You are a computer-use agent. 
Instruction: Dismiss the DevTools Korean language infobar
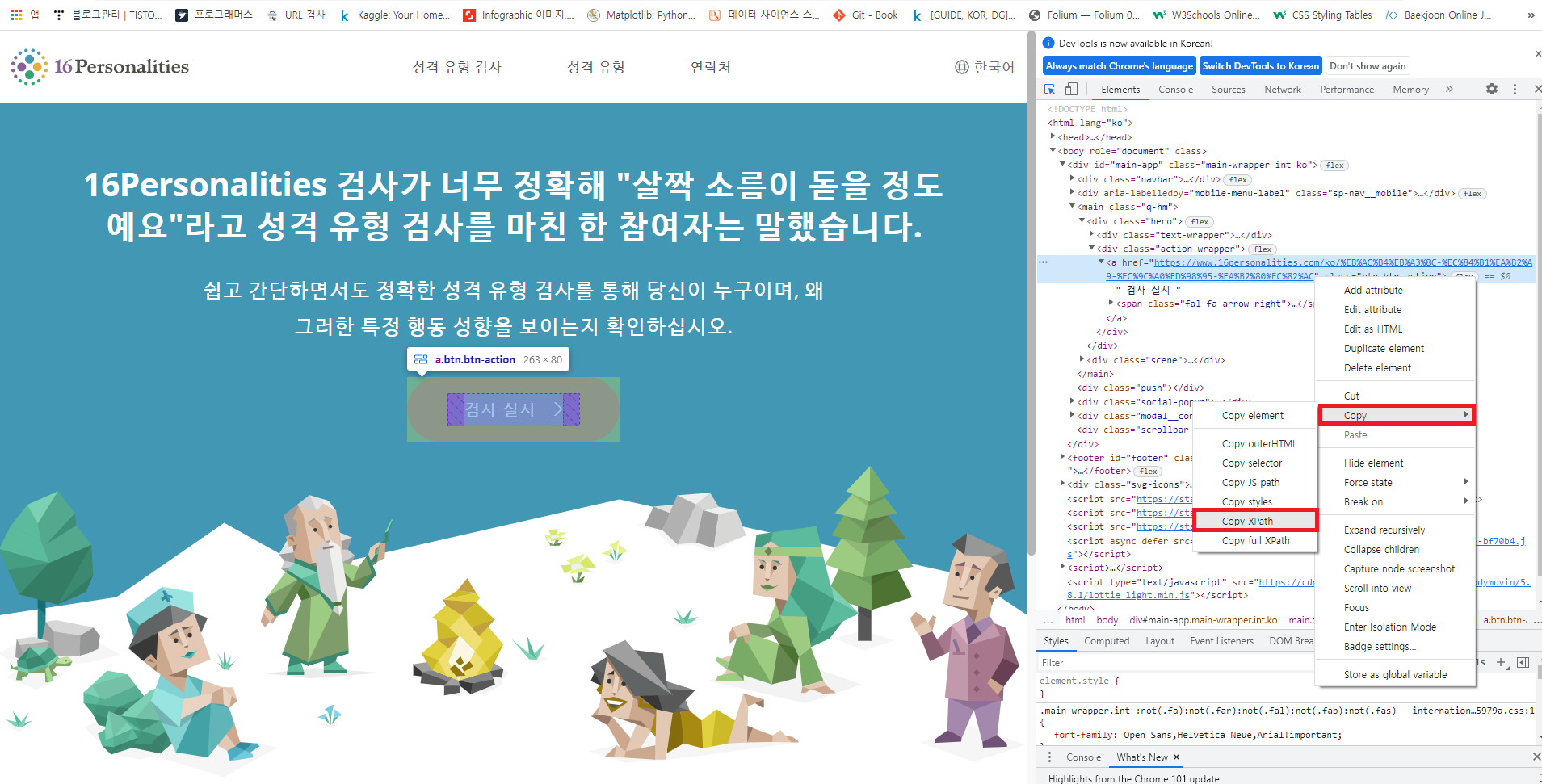(1538, 53)
